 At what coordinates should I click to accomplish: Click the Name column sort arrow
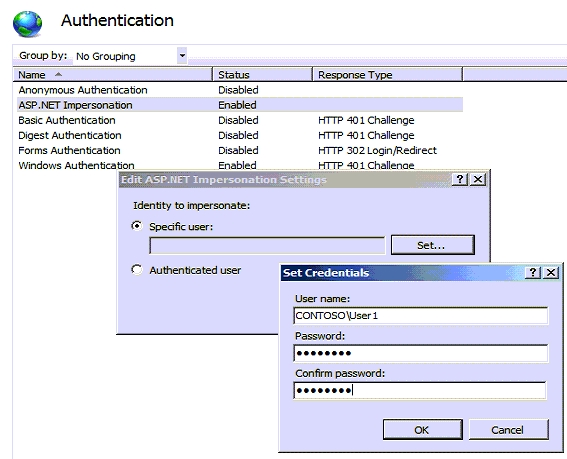[58, 75]
